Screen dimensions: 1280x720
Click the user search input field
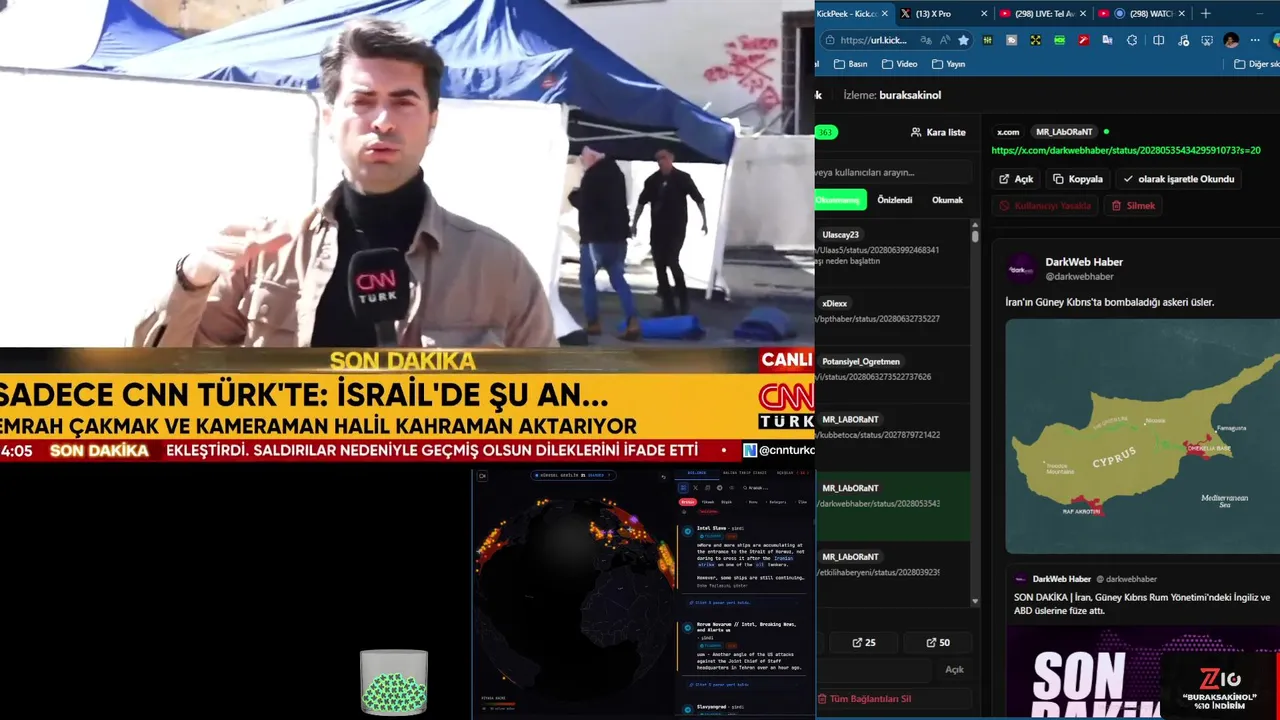coord(893,172)
